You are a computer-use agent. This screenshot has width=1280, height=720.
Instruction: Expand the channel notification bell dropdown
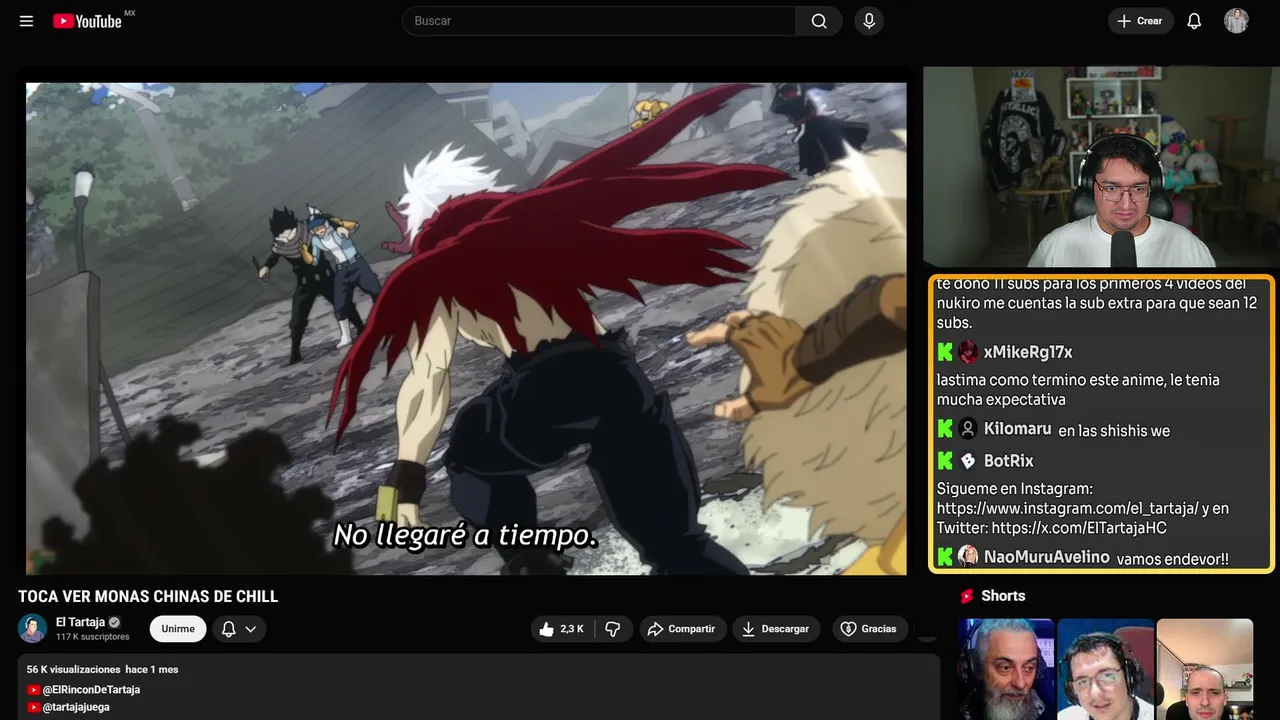point(239,629)
